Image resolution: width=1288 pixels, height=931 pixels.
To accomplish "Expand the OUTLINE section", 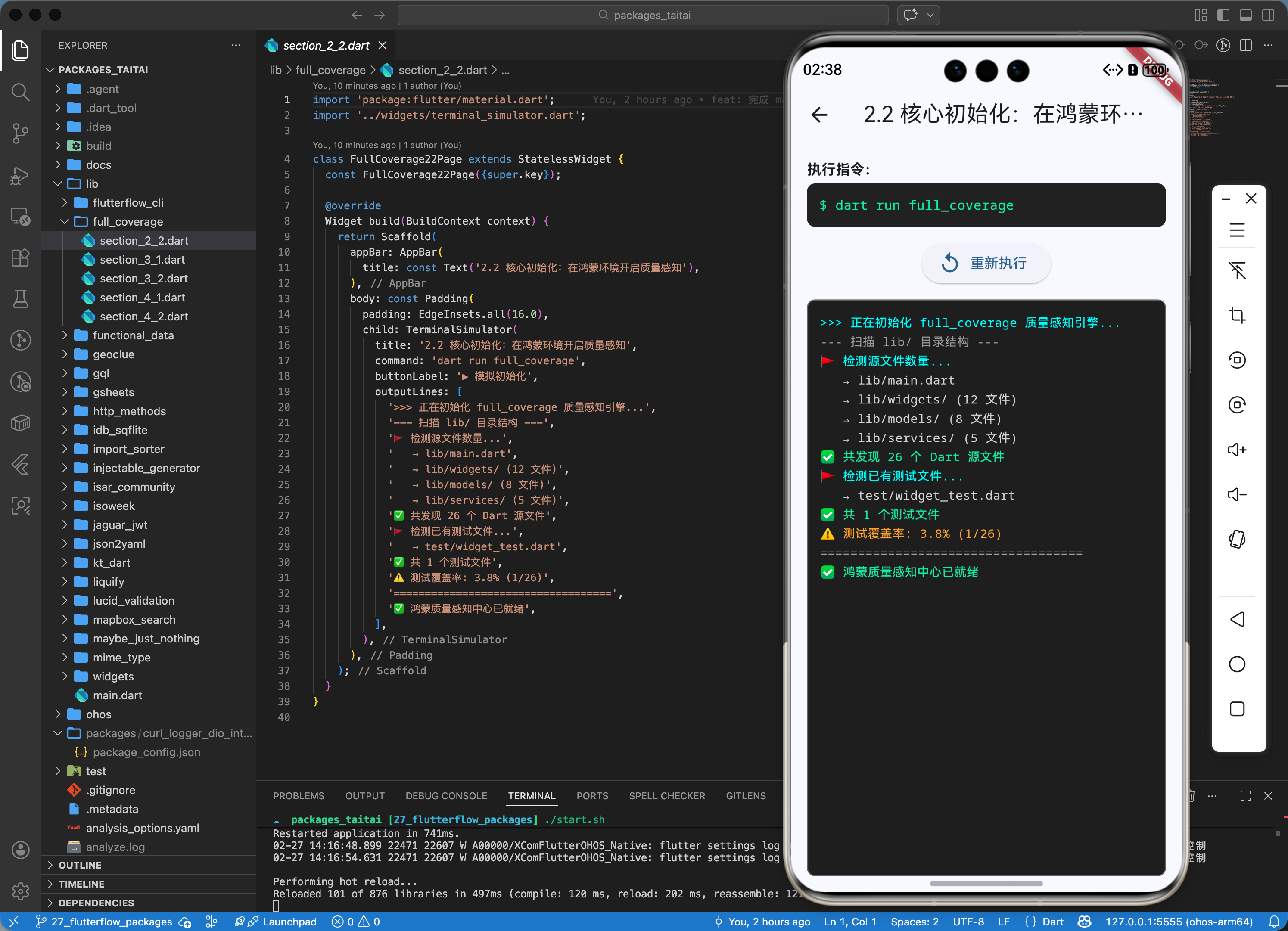I will coord(80,865).
